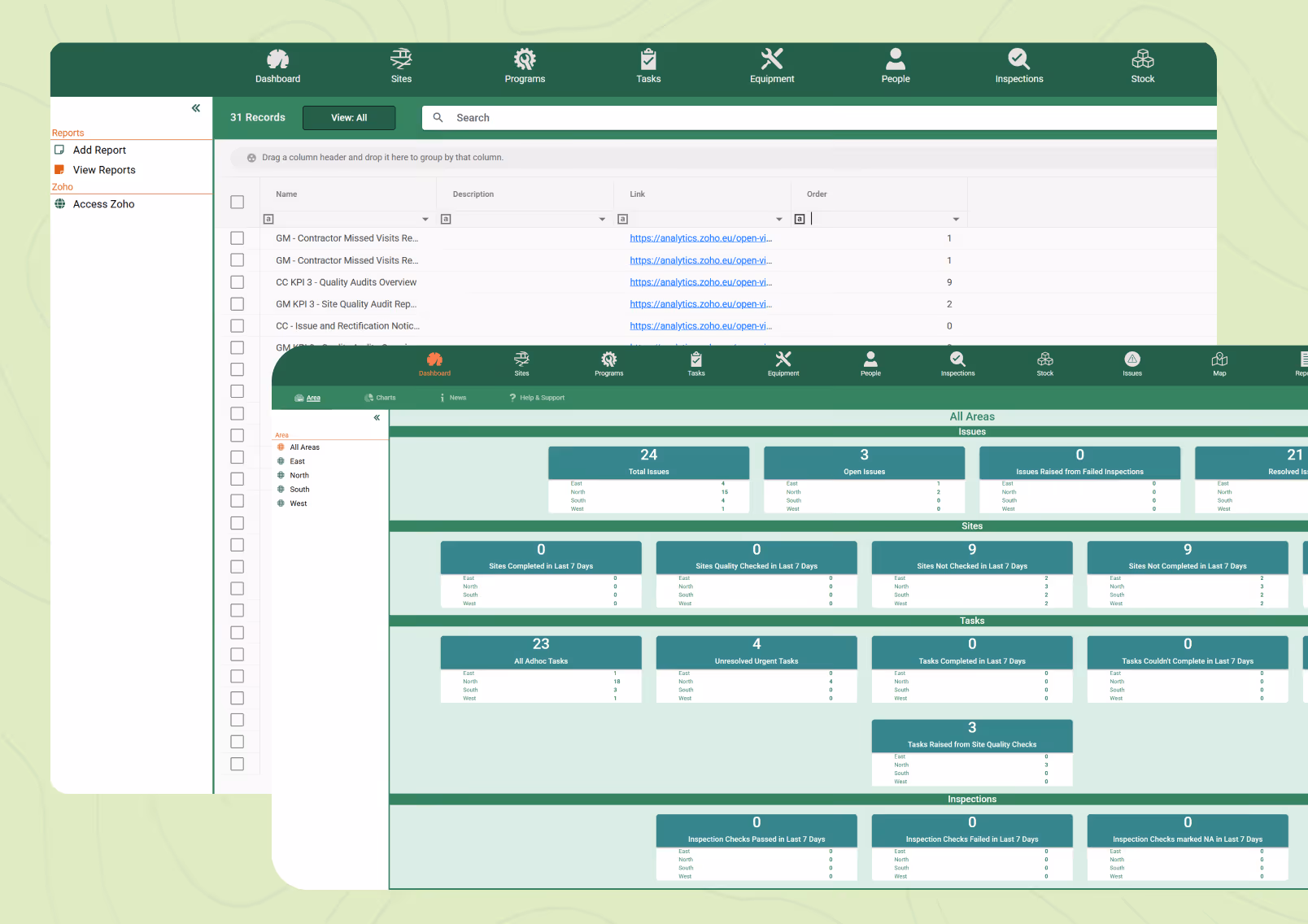Open Sites in the back window navbar
Screen dimensions: 1308x924
pos(401,67)
